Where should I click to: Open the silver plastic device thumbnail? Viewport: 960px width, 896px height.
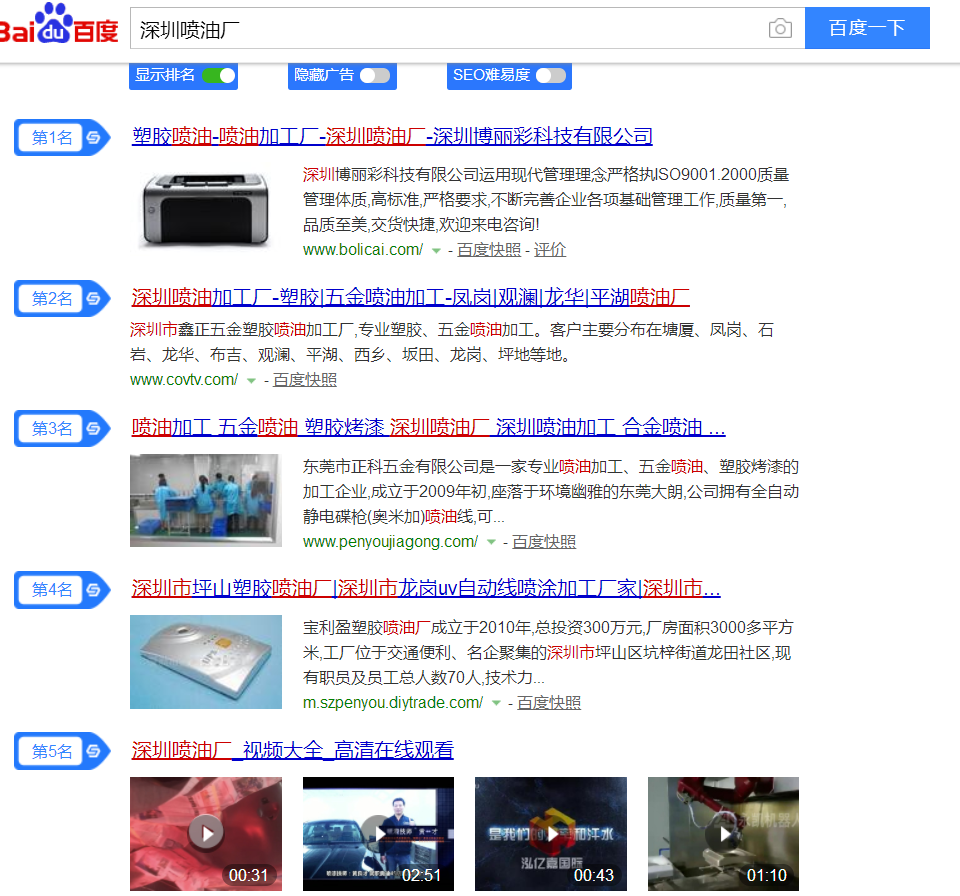(x=206, y=662)
